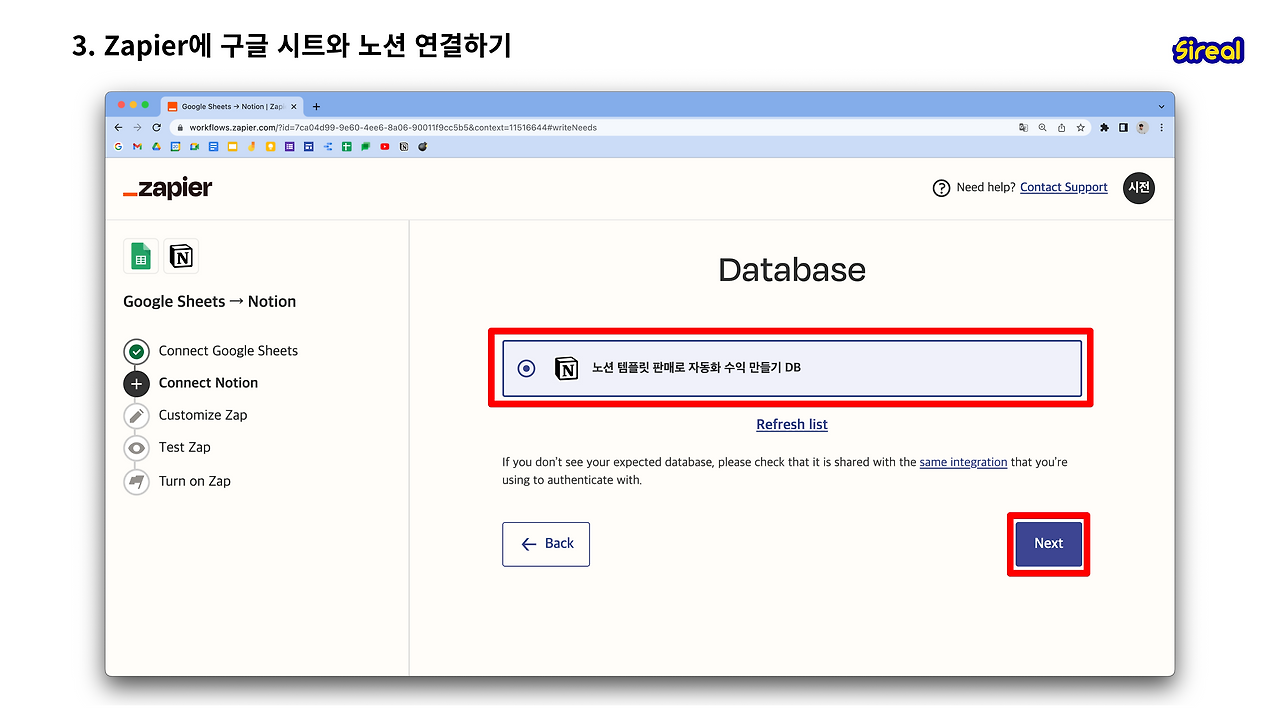Click the 'Google Sheets → Notion' sidebar title
This screenshot has height=720, width=1280.
click(210, 301)
